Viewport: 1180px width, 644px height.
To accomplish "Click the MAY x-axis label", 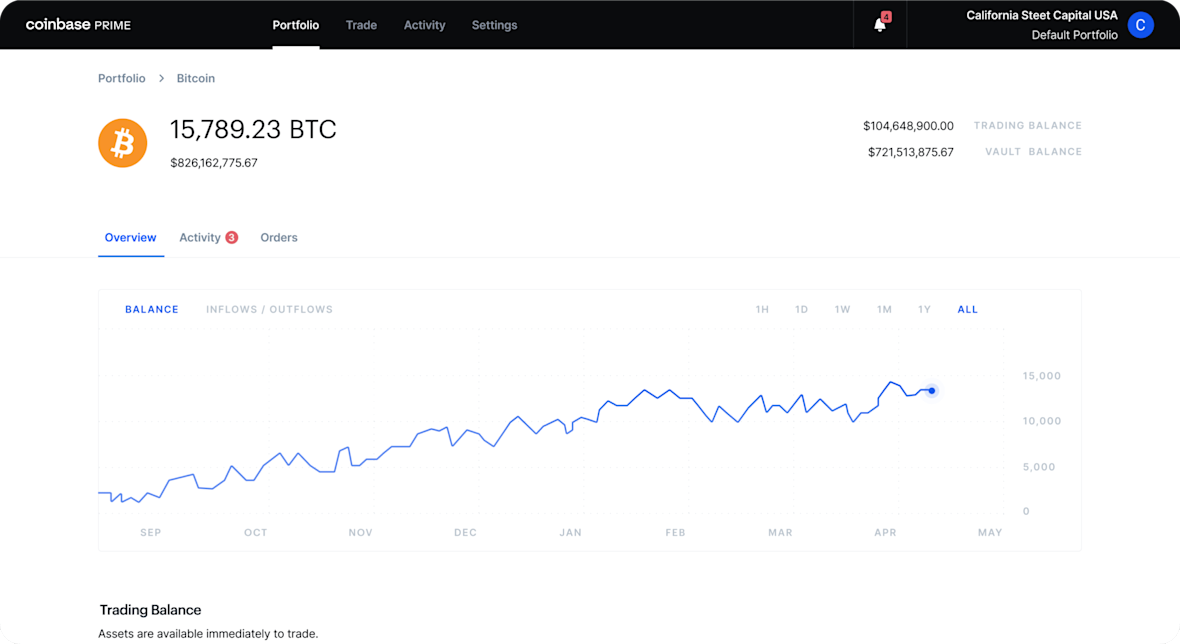I will 990,533.
